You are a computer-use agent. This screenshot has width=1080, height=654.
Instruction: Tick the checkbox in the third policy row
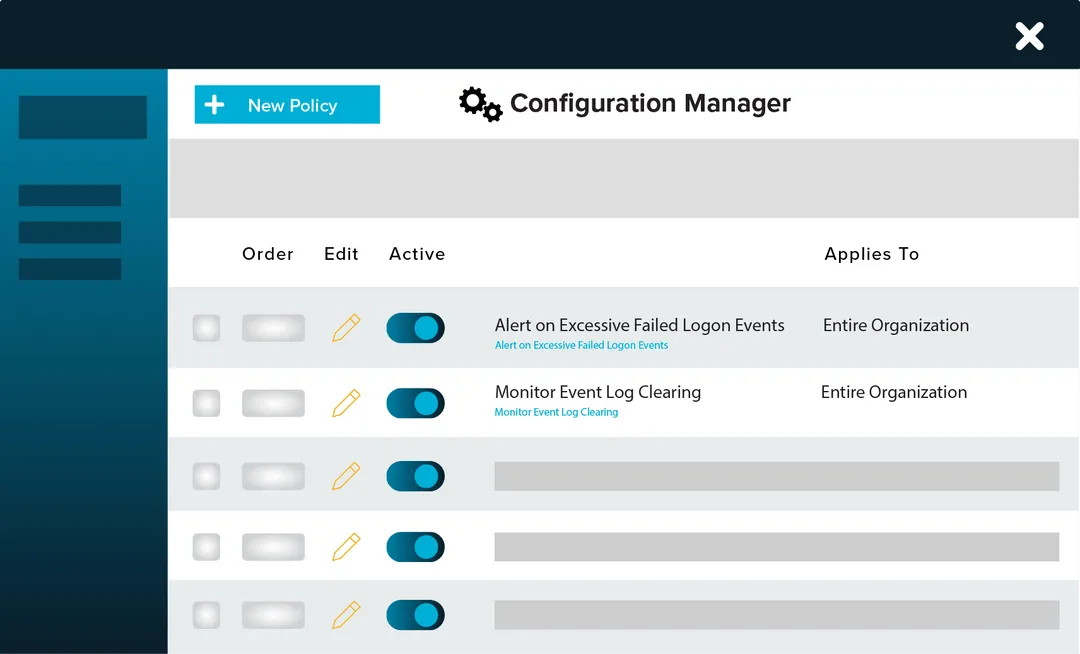click(x=207, y=476)
